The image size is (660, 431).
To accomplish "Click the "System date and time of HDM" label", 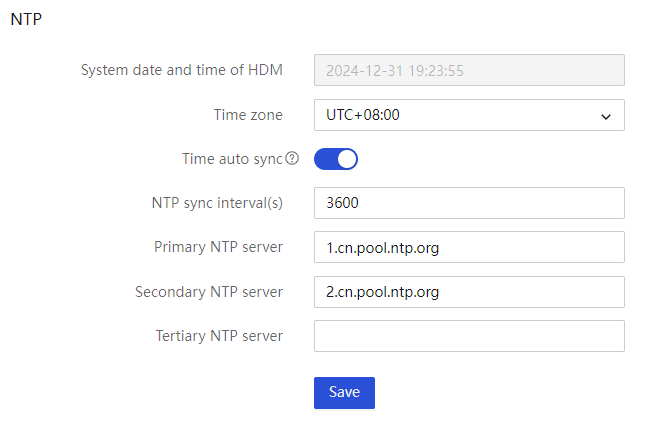I will tap(181, 70).
